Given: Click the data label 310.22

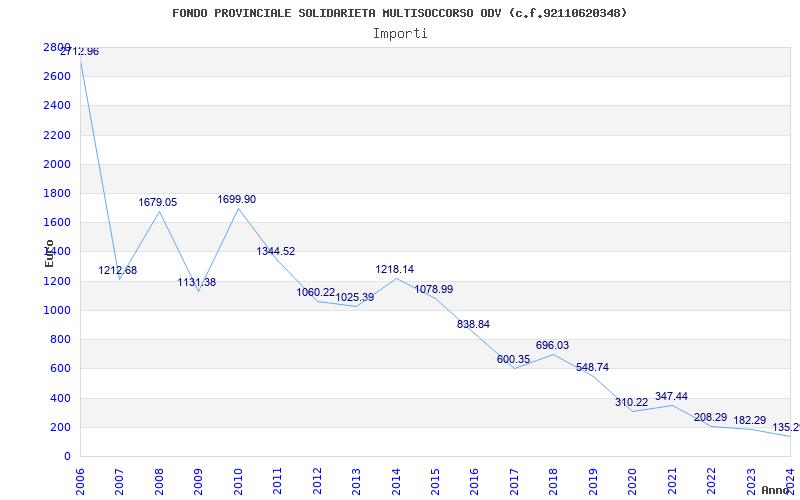Looking at the screenshot, I should point(632,403).
